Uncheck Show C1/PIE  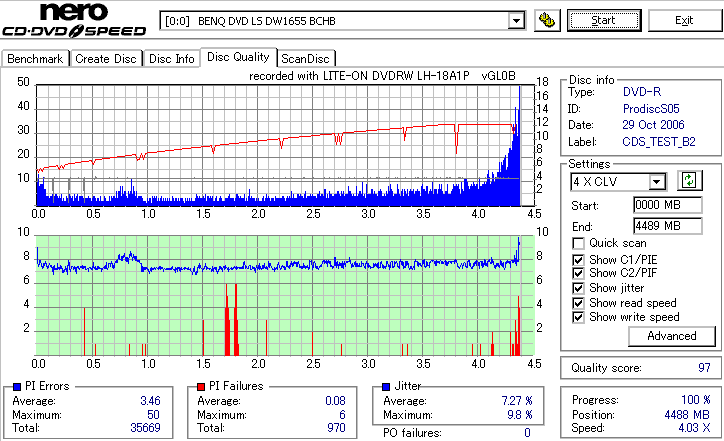(578, 260)
